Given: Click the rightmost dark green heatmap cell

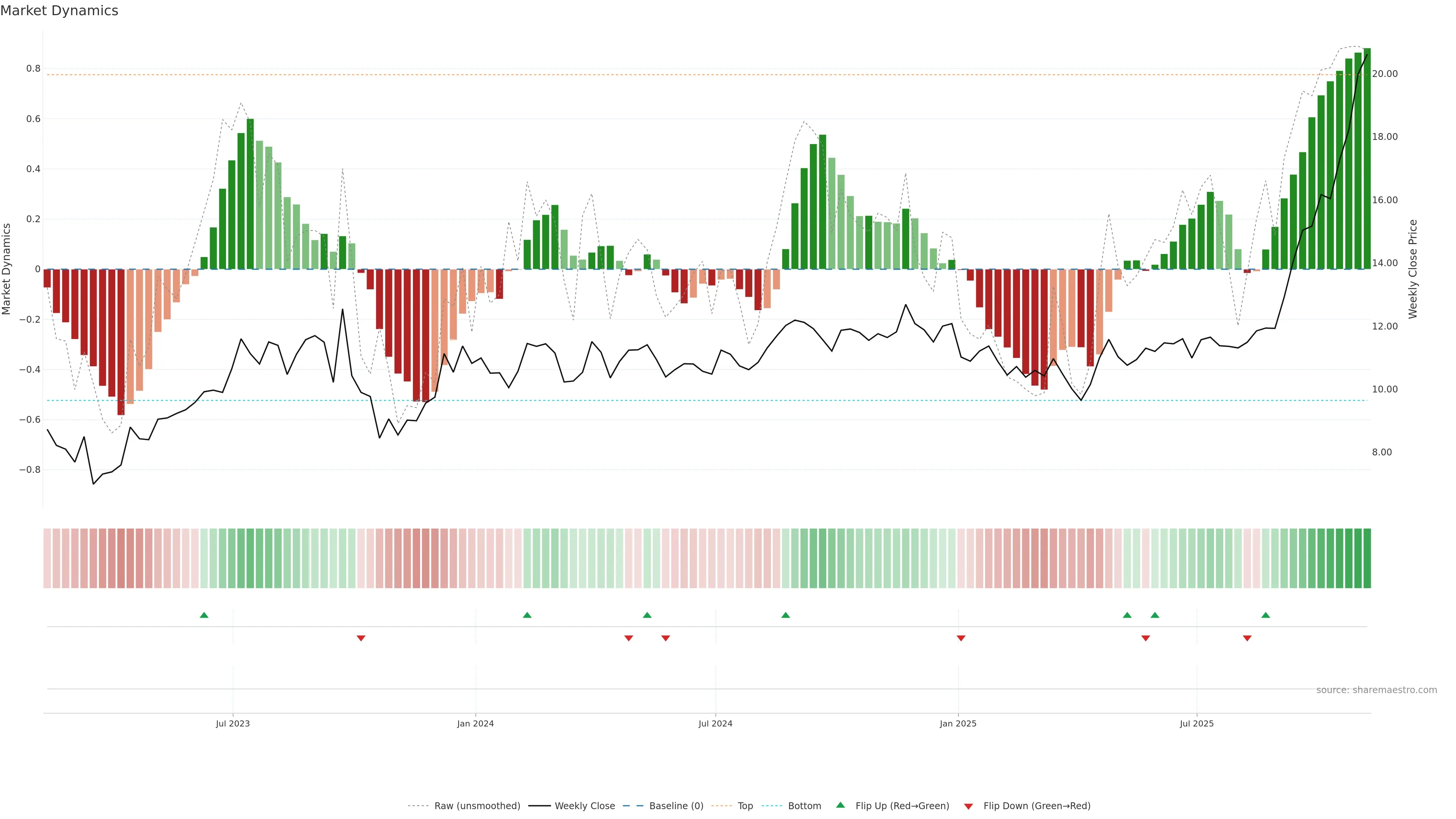Looking at the screenshot, I should click(1367, 558).
